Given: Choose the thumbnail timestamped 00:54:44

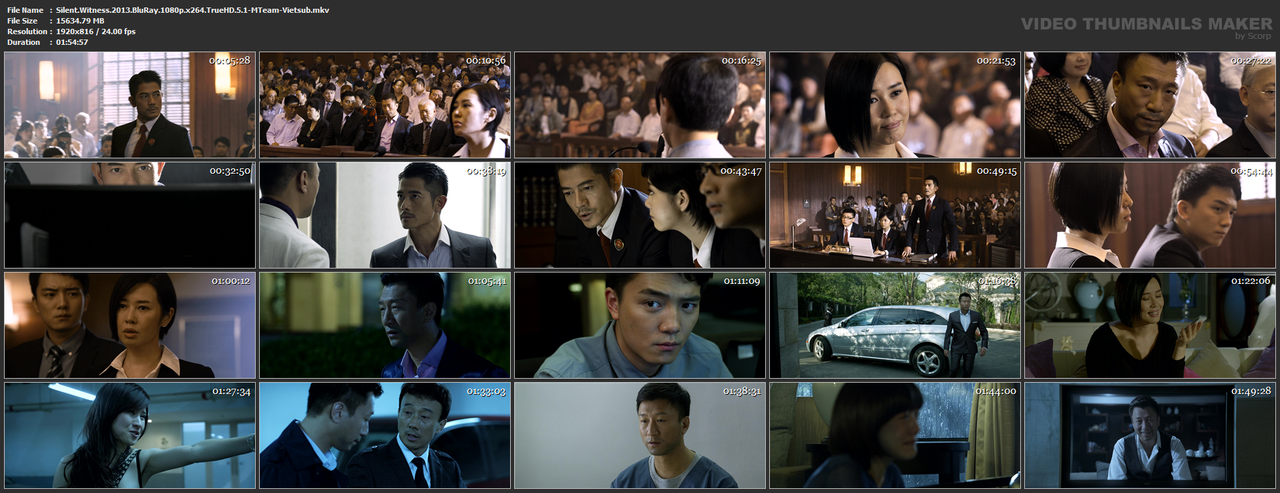Looking at the screenshot, I should 1150,215.
